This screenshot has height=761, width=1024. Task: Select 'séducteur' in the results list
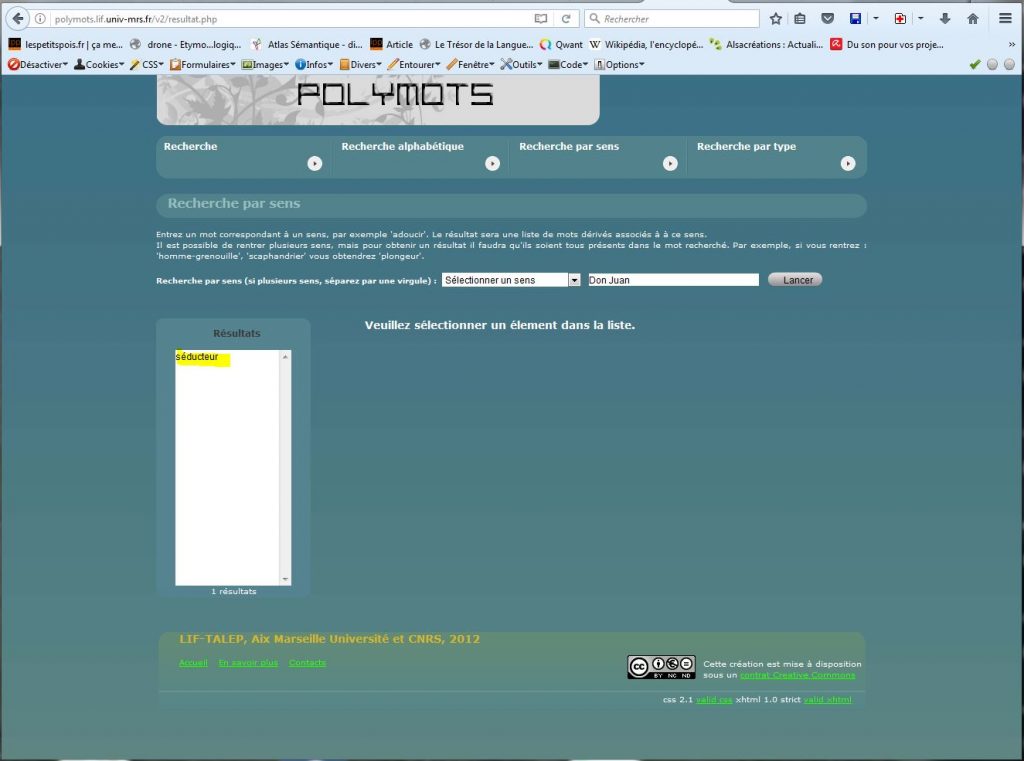pyautogui.click(x=197, y=357)
